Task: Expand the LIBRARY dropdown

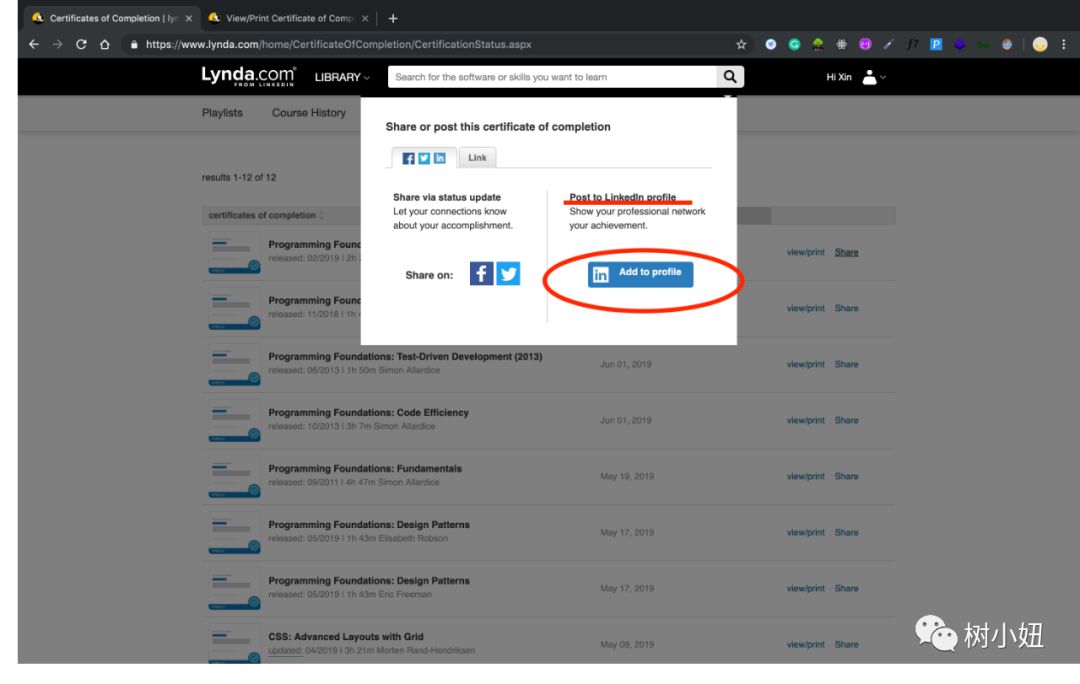Action: point(342,77)
